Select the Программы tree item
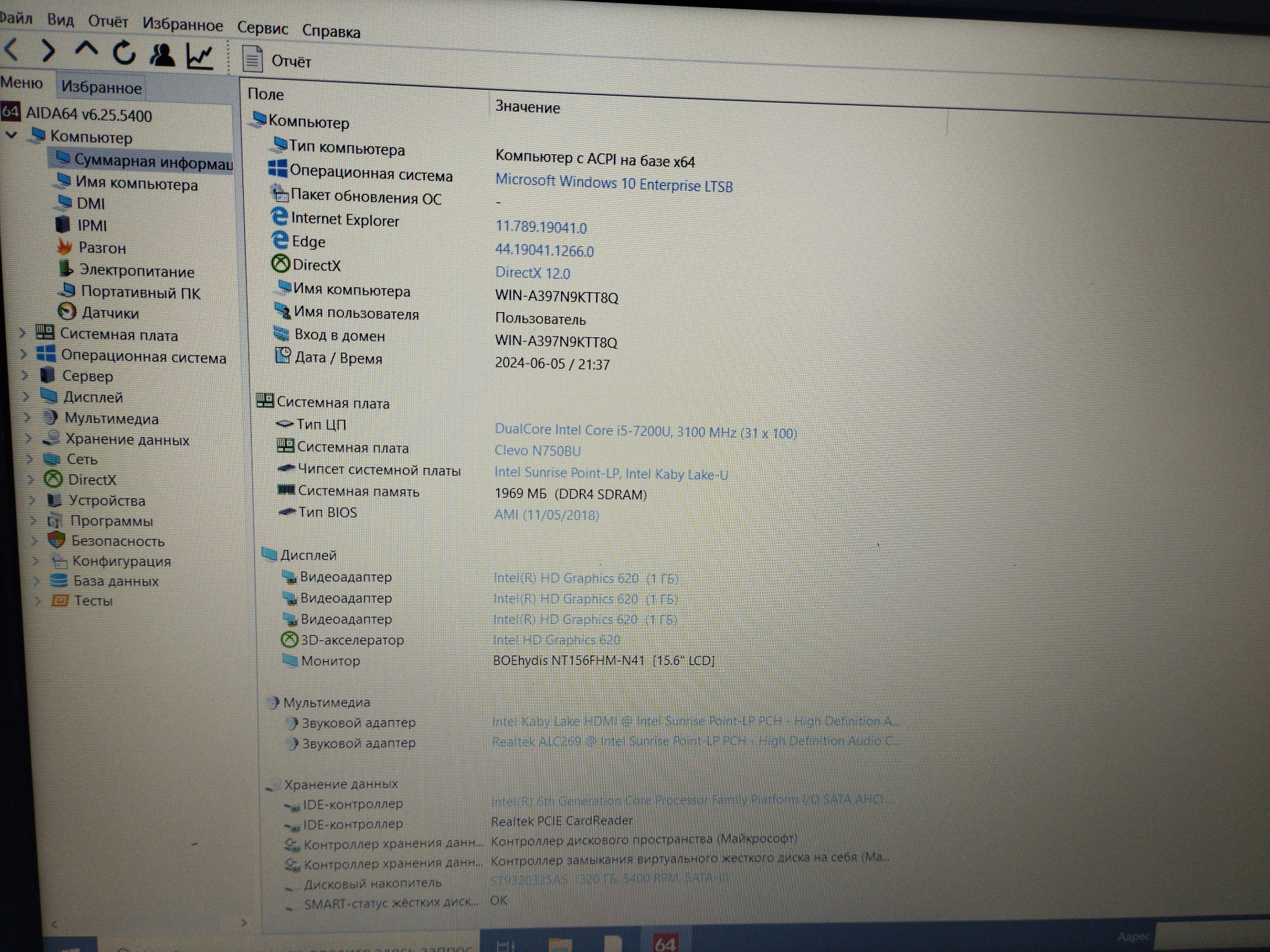 [100, 521]
